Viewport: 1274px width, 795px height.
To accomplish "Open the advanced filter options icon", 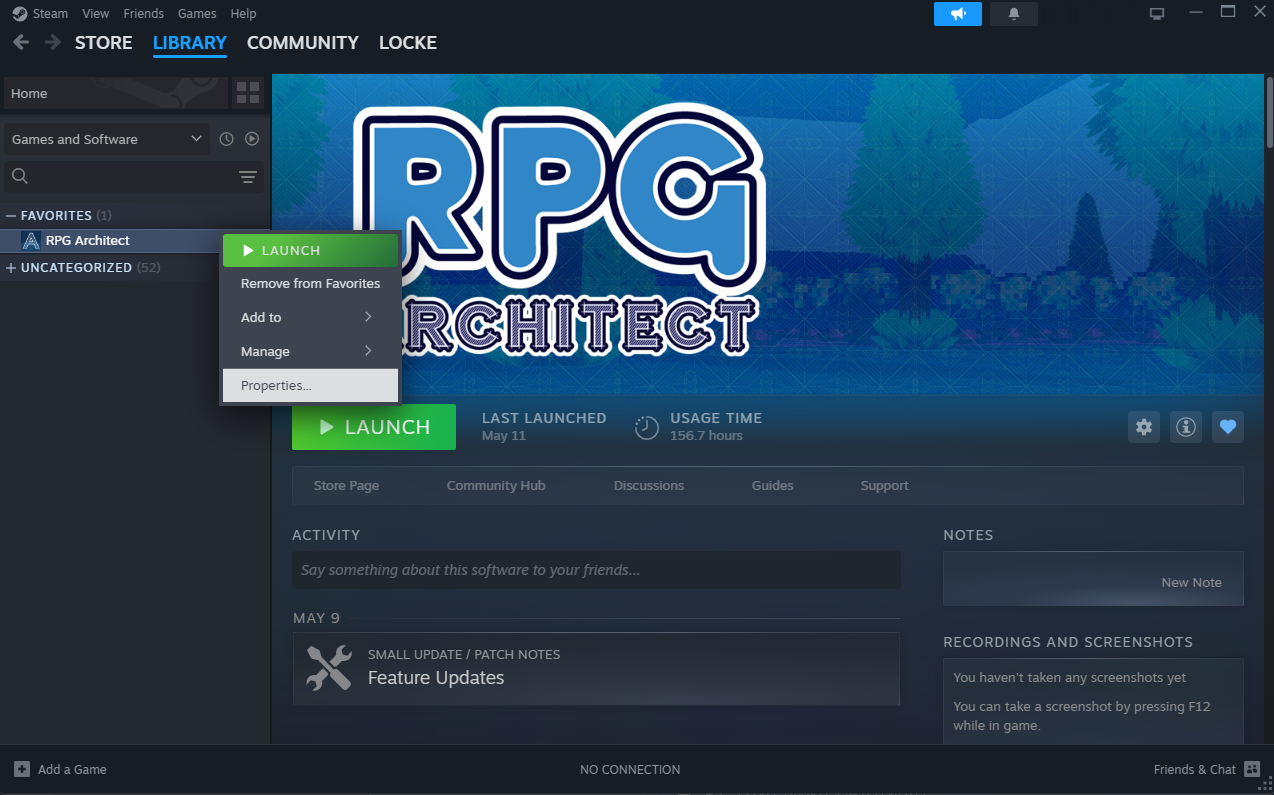I will (247, 177).
